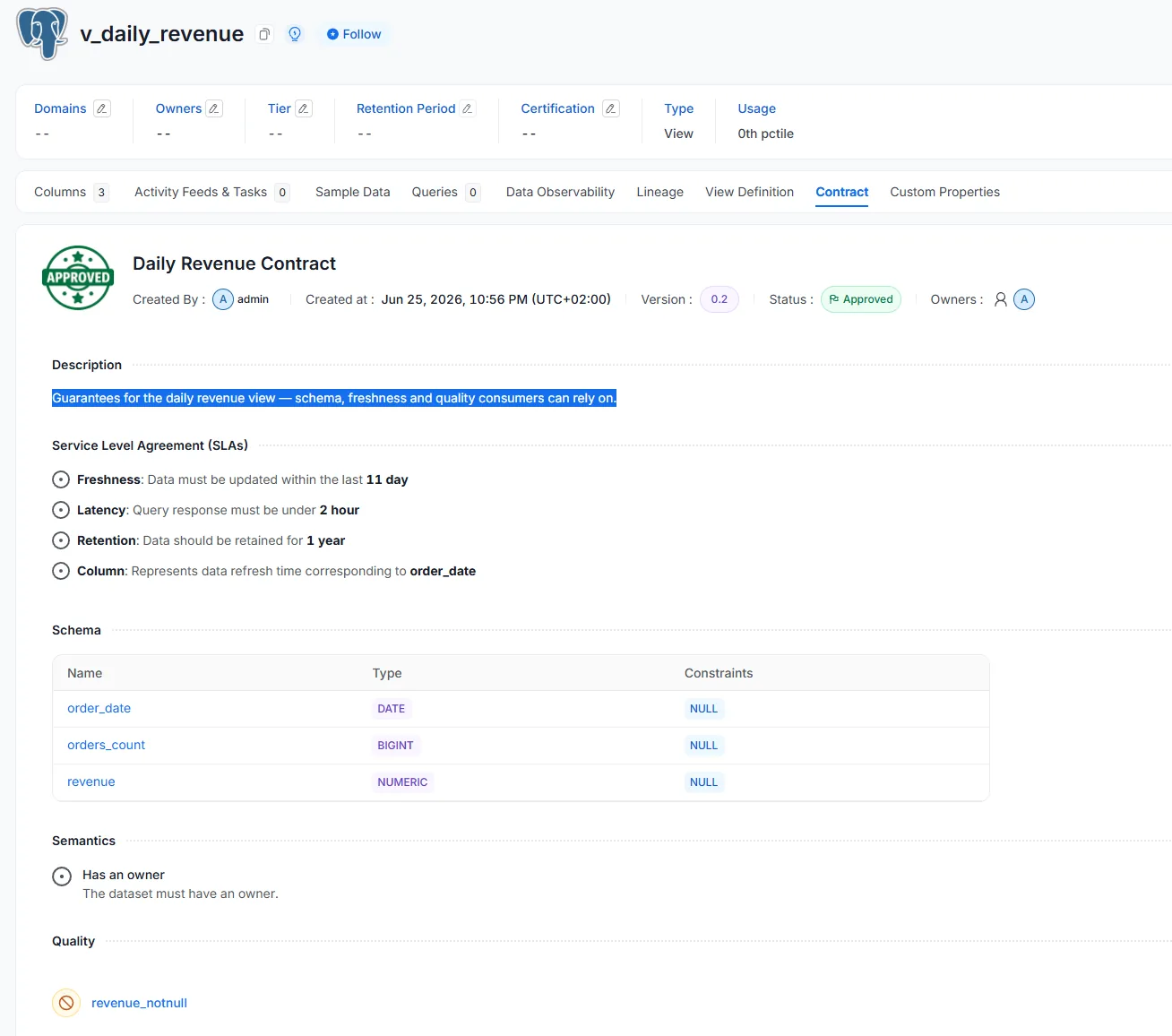Click the revenue_notnull failed status icon
Screen dimensions: 1172x1036
(x=66, y=1003)
